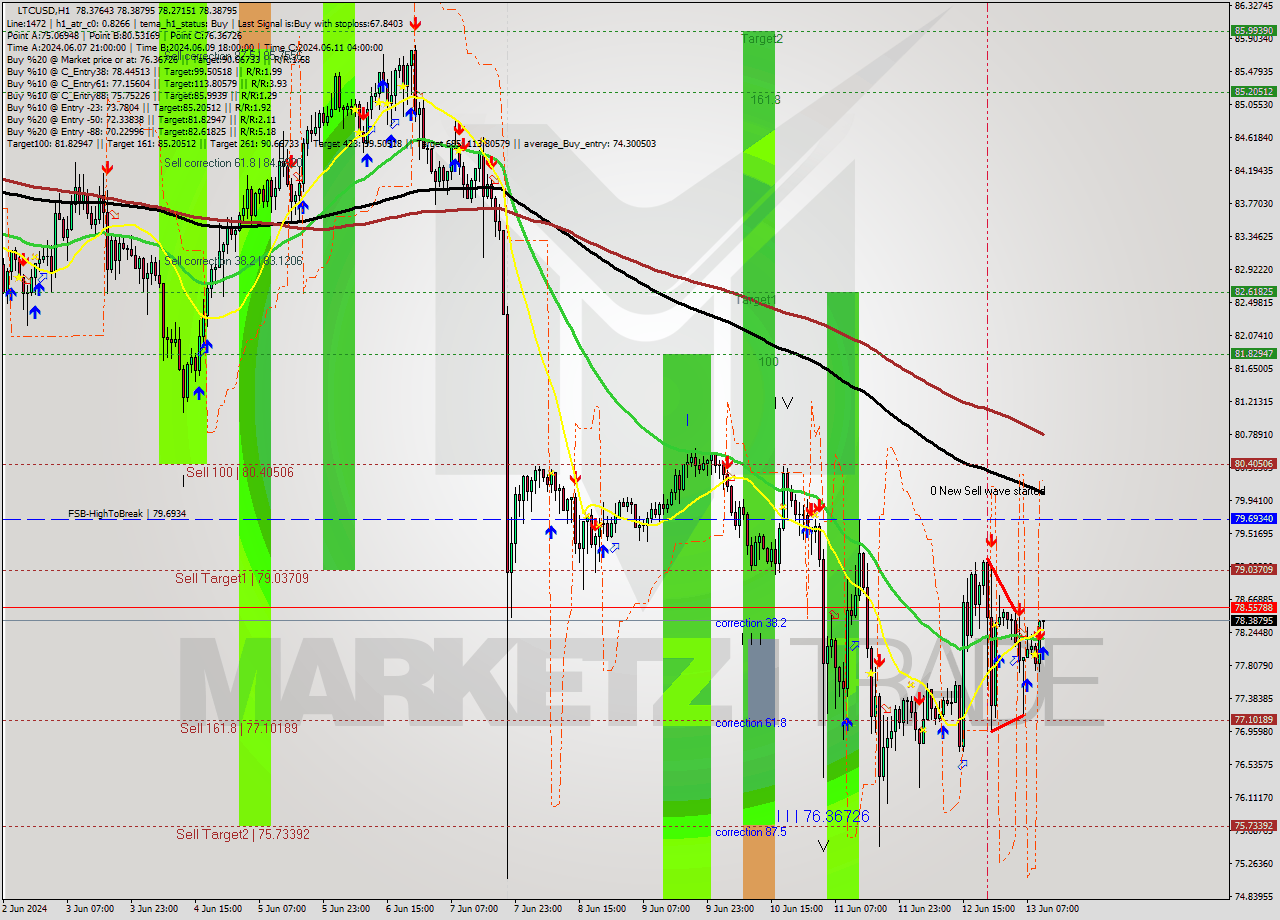This screenshot has width=1280, height=920.
Task: Click the green 82.61825 price tag
Action: [1254, 292]
